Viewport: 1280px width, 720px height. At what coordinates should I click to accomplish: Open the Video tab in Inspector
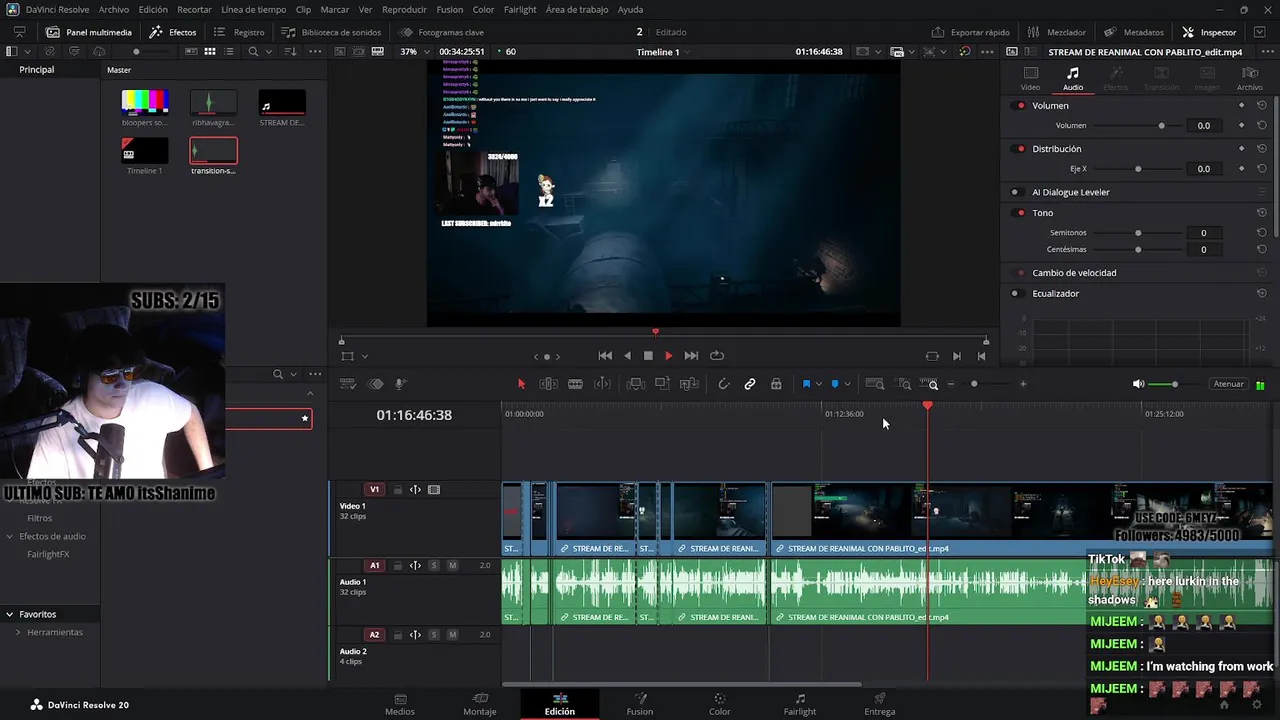click(1030, 79)
